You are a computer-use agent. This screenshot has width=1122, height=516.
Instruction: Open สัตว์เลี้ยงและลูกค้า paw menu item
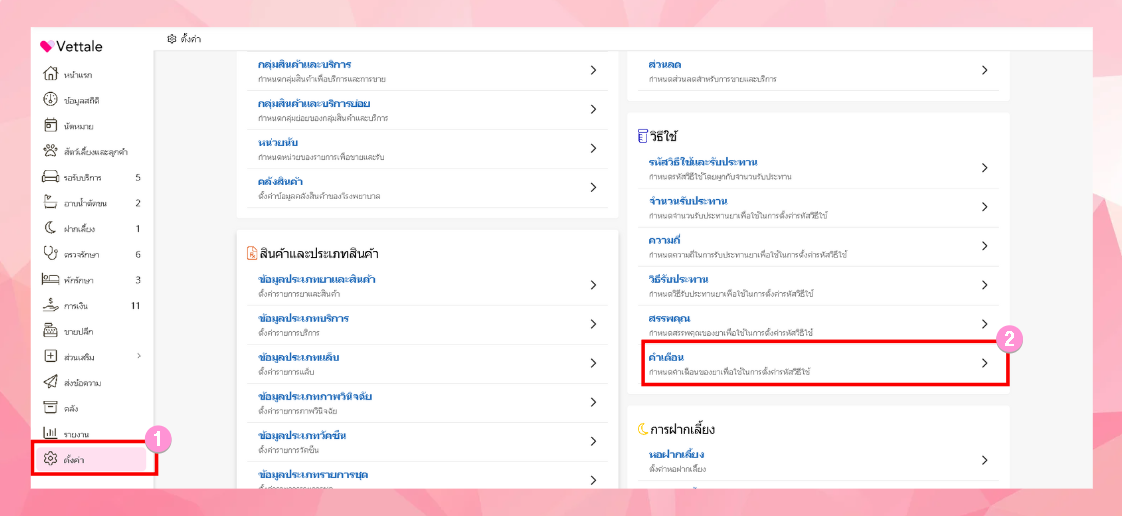coord(85,152)
